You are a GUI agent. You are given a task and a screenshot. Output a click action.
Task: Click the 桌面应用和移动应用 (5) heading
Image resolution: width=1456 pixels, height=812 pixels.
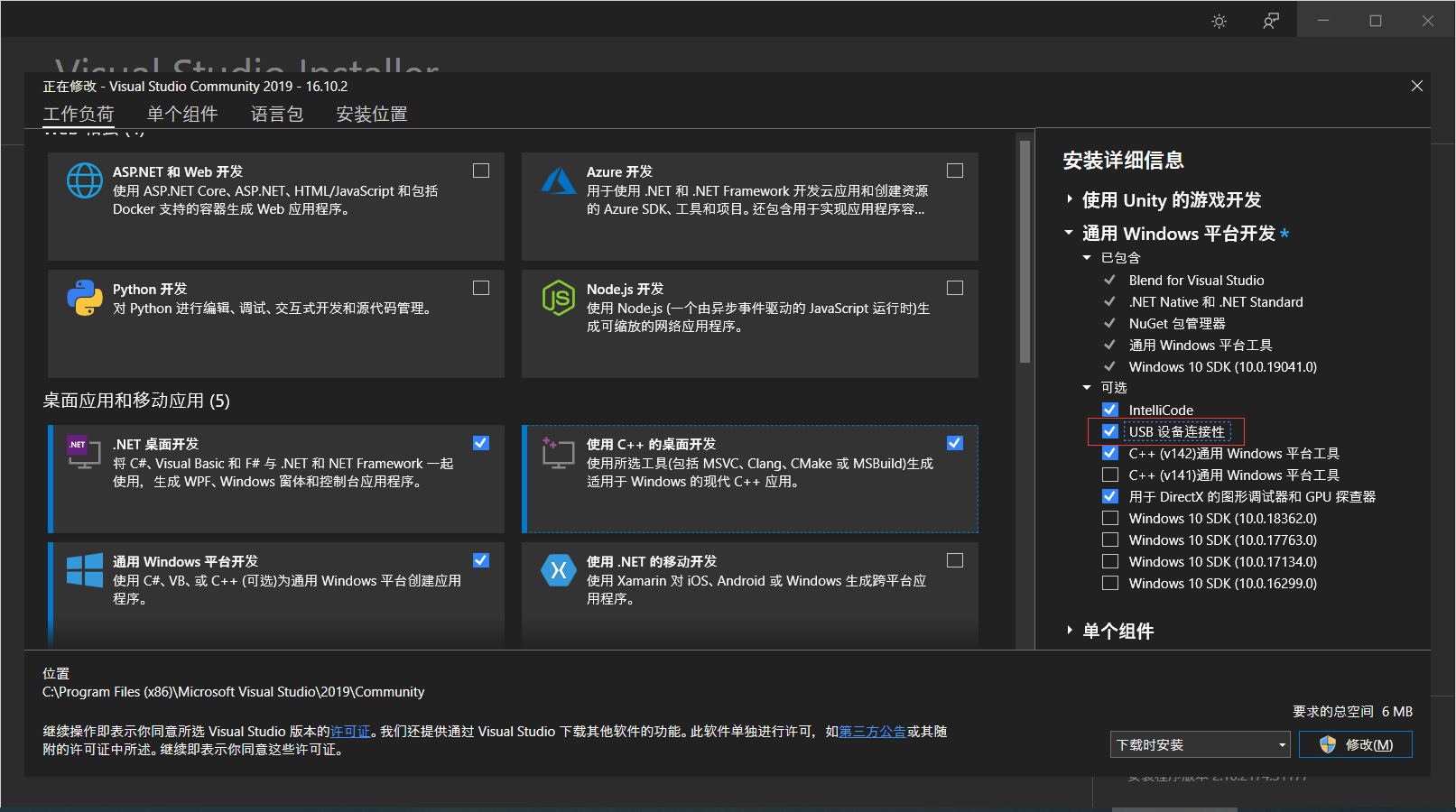click(x=136, y=401)
